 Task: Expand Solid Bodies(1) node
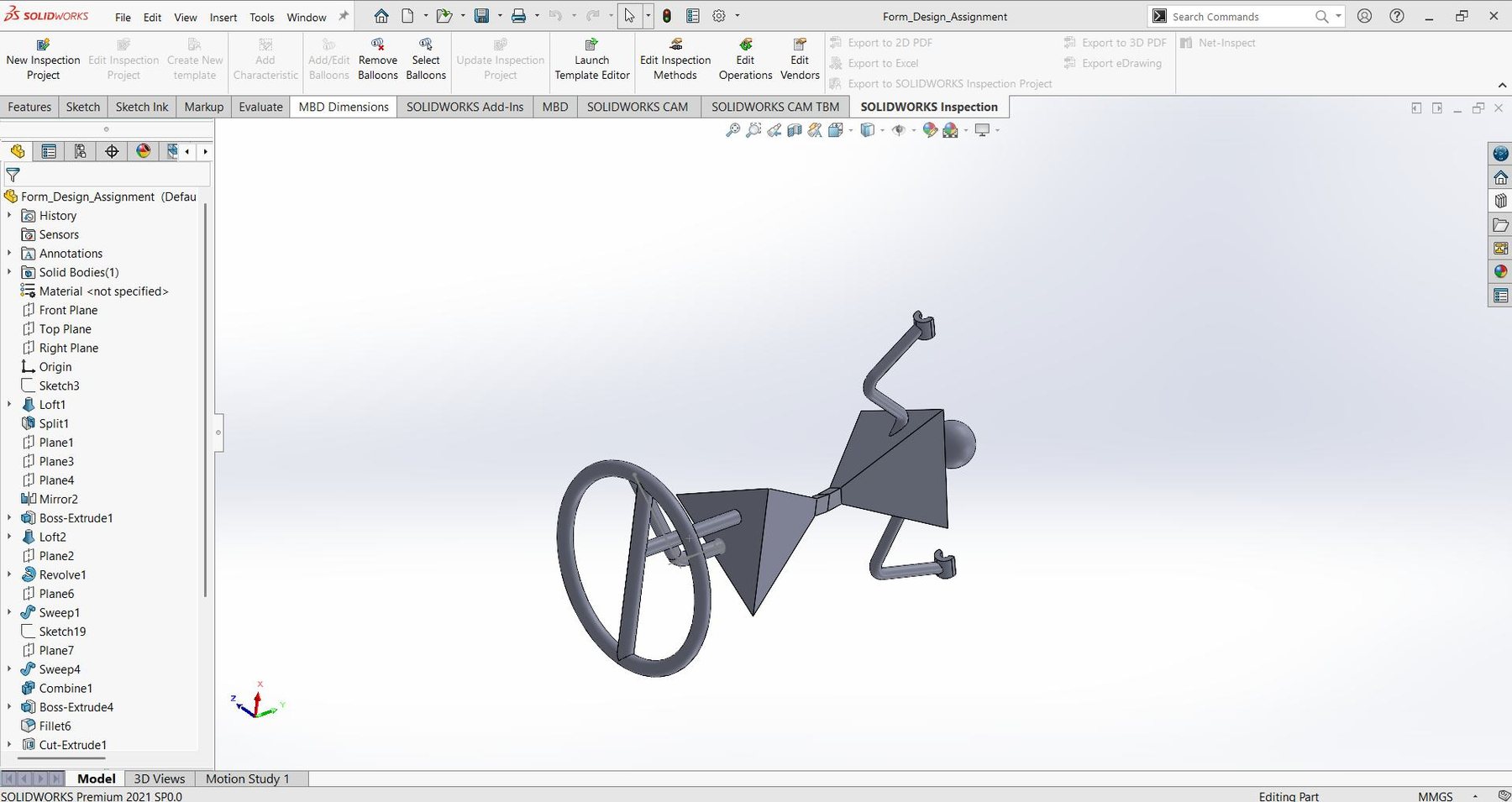pyautogui.click(x=9, y=272)
